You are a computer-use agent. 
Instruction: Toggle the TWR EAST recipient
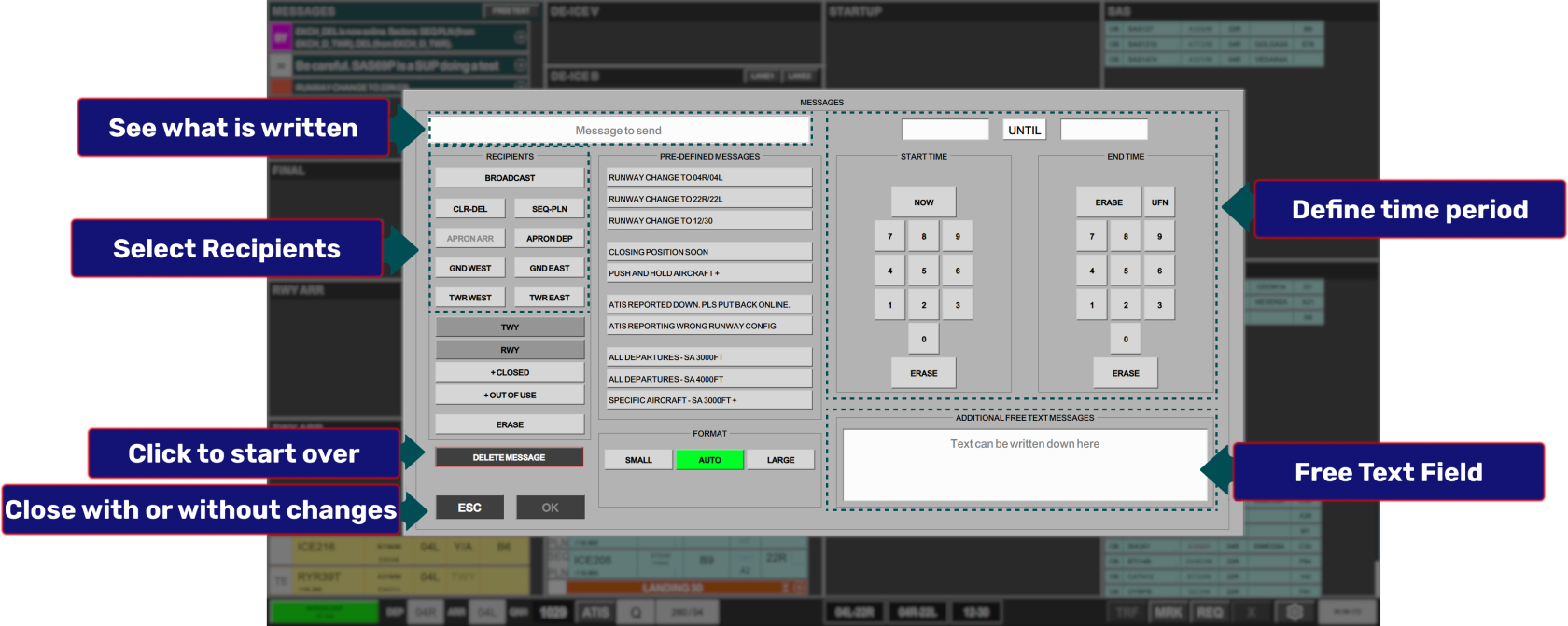pos(550,298)
